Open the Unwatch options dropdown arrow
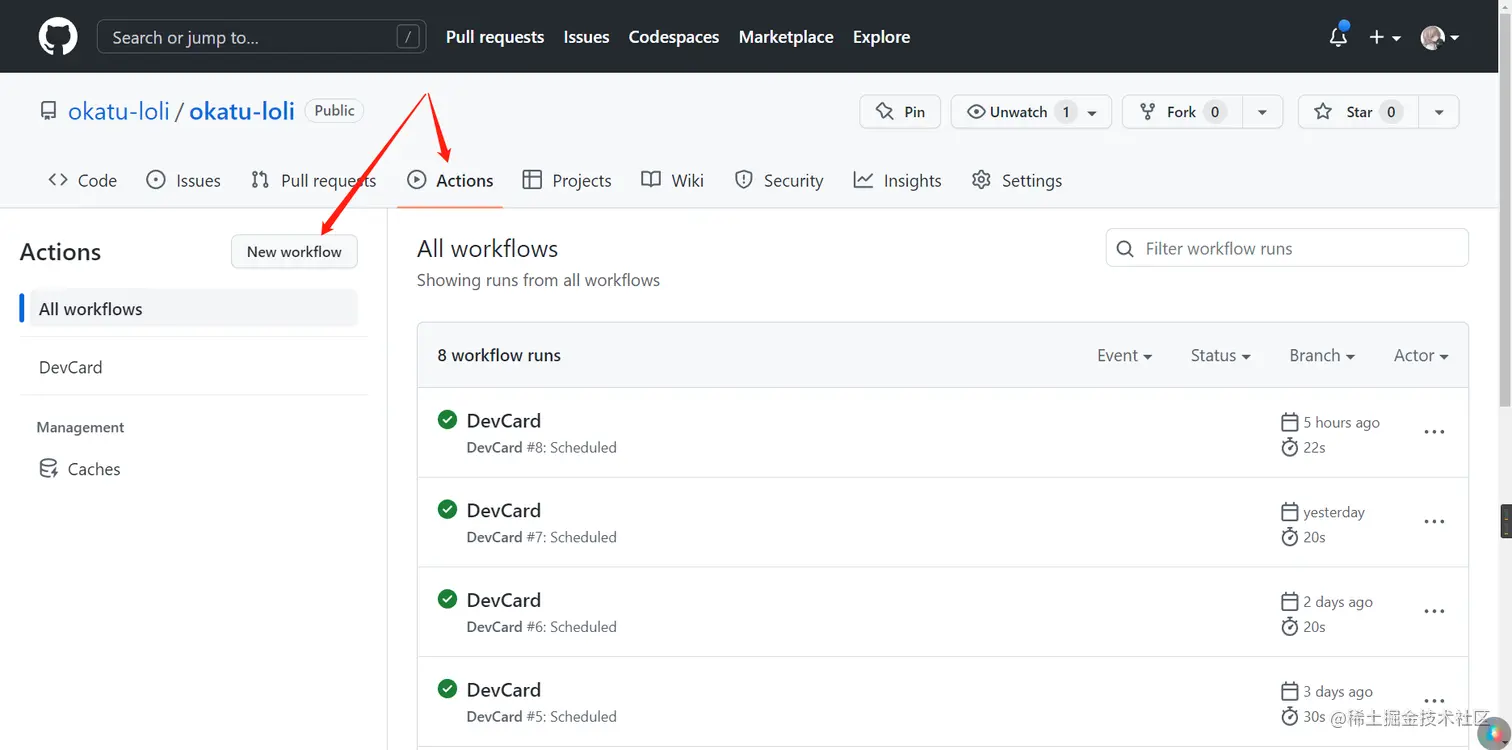Image resolution: width=1512 pixels, height=750 pixels. click(1092, 112)
